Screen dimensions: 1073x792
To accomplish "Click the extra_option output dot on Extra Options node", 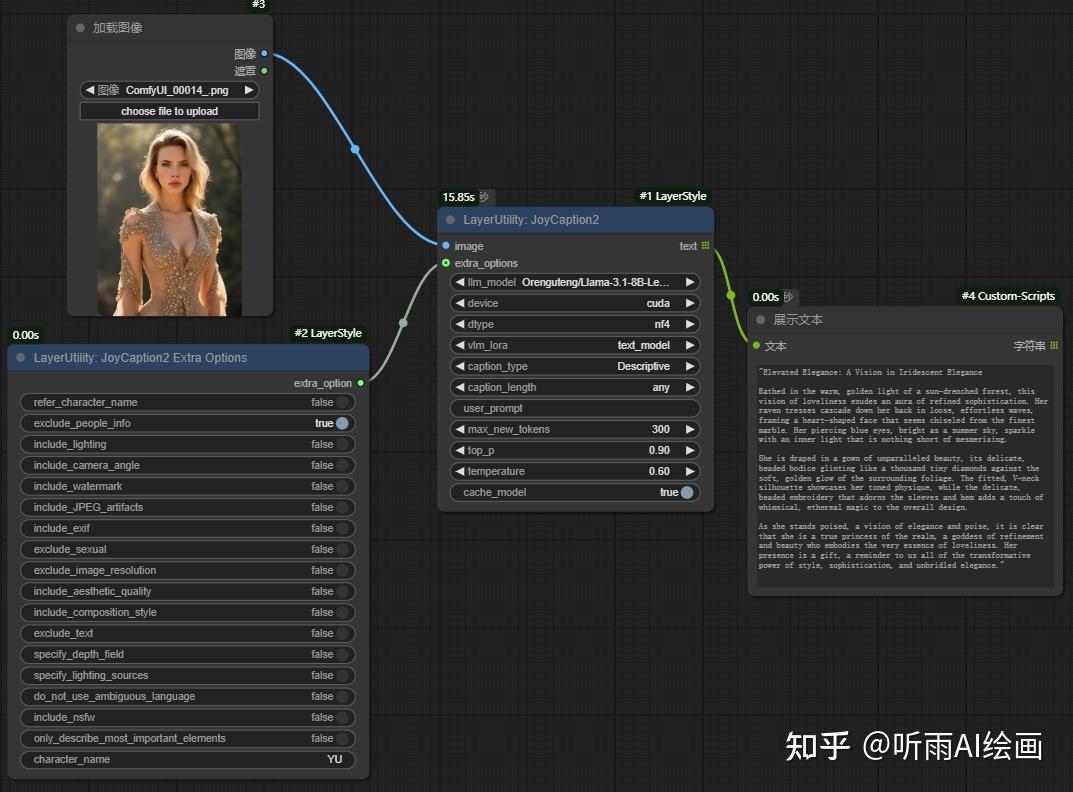I will [361, 382].
